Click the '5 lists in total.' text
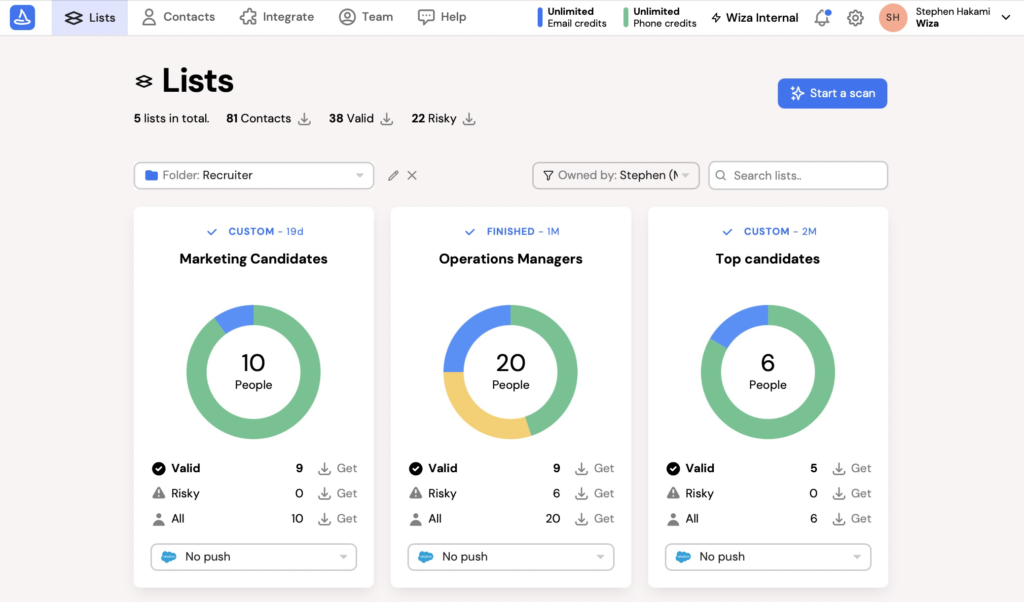1024x602 pixels. tap(172, 118)
